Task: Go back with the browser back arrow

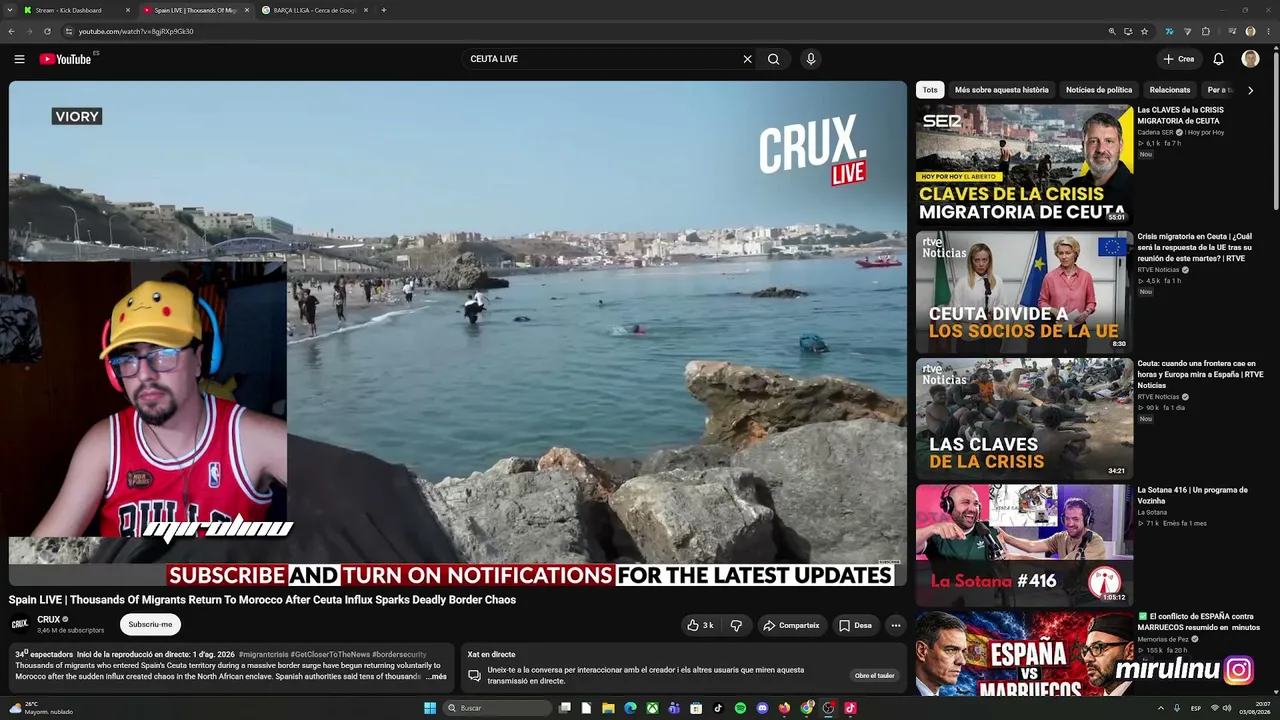Action: tap(11, 31)
